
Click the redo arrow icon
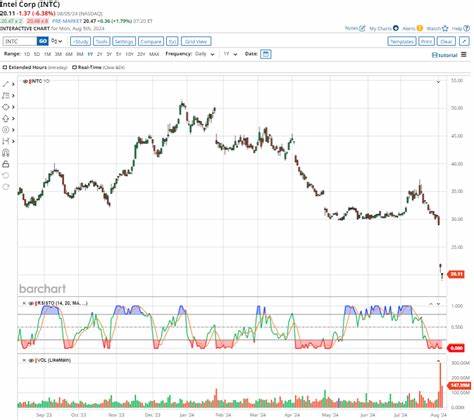(x=6, y=187)
